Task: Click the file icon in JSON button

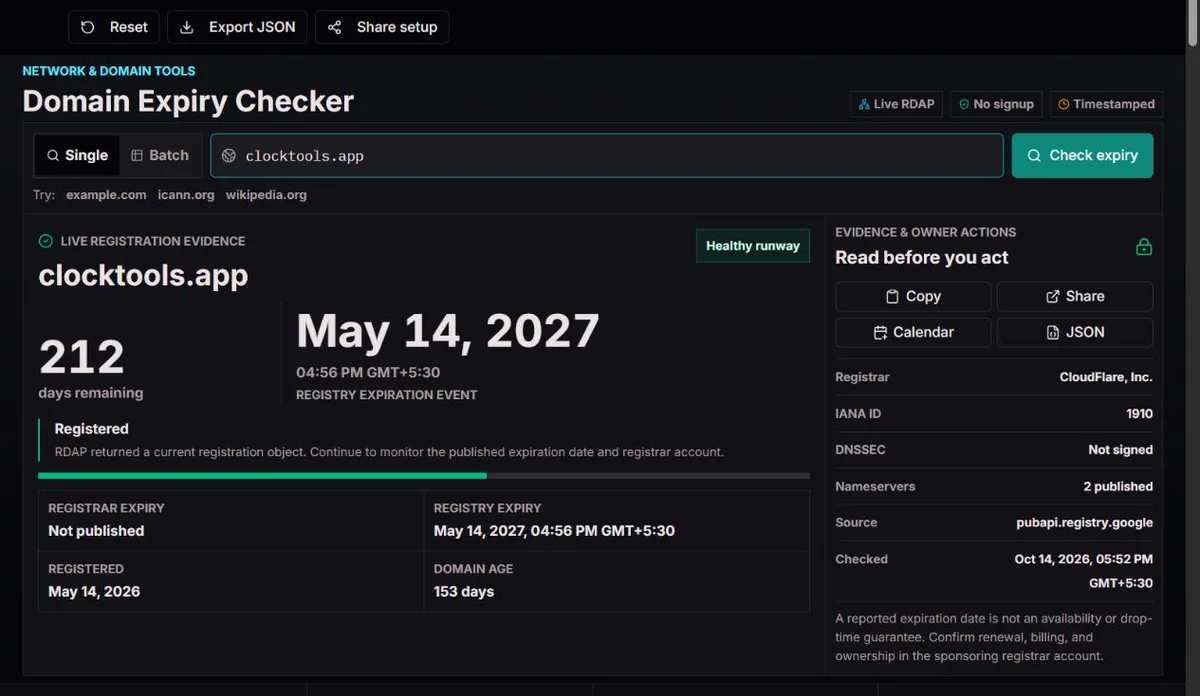Action: pyautogui.click(x=1053, y=332)
